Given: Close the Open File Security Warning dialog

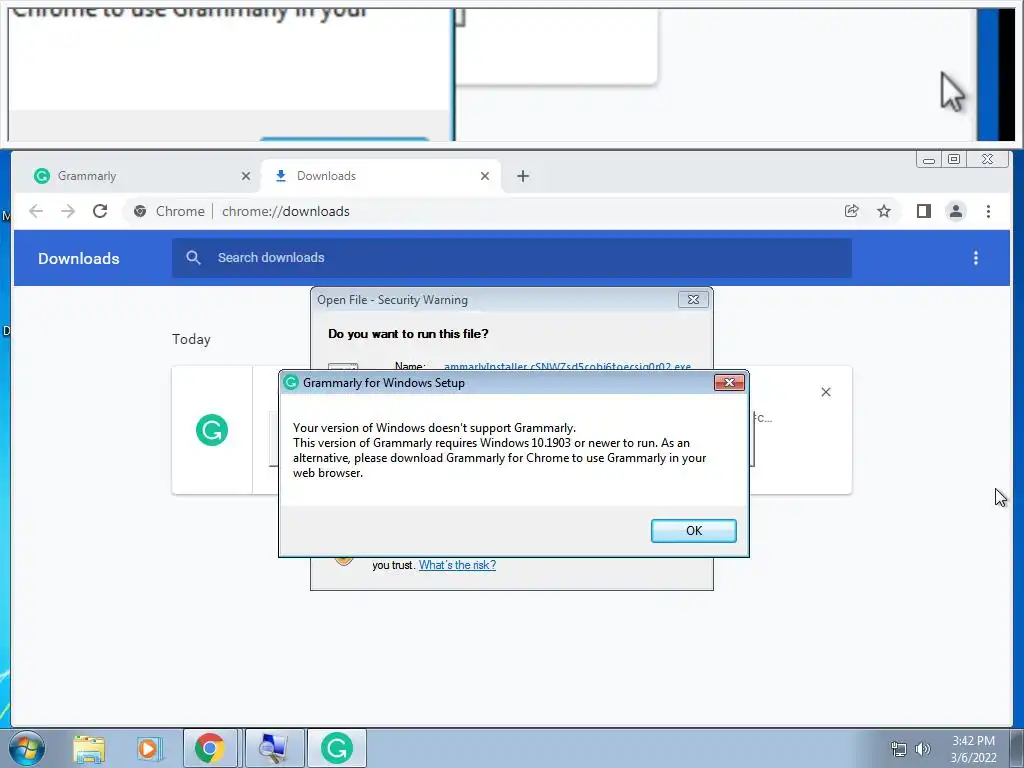Looking at the screenshot, I should tap(693, 299).
